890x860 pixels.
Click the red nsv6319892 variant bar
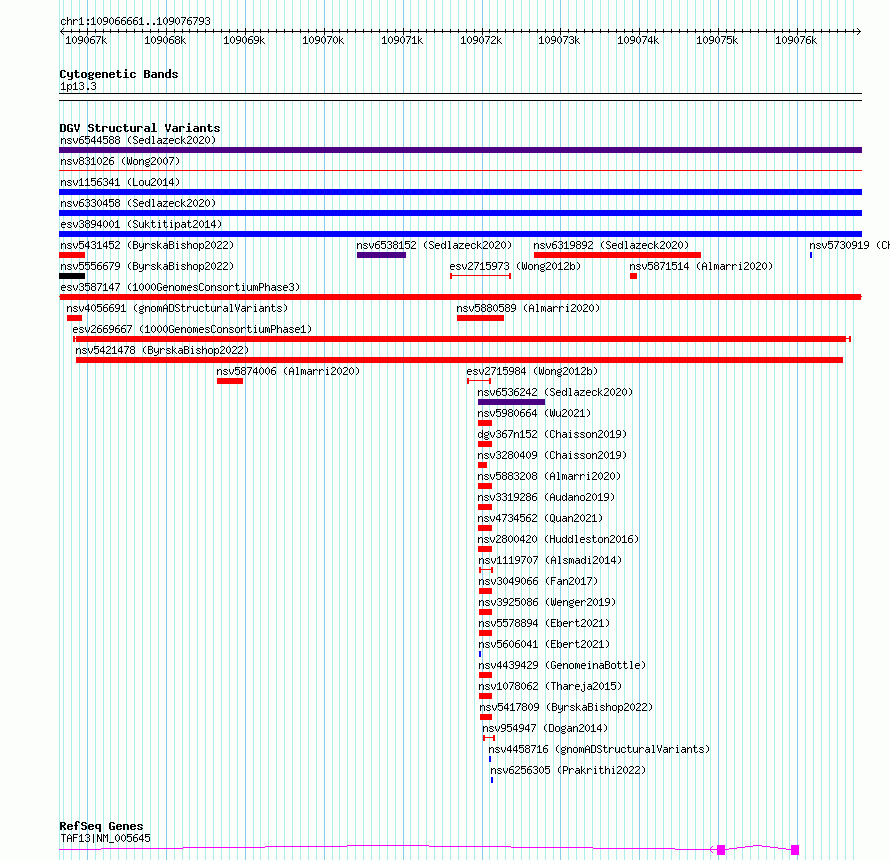618,255
